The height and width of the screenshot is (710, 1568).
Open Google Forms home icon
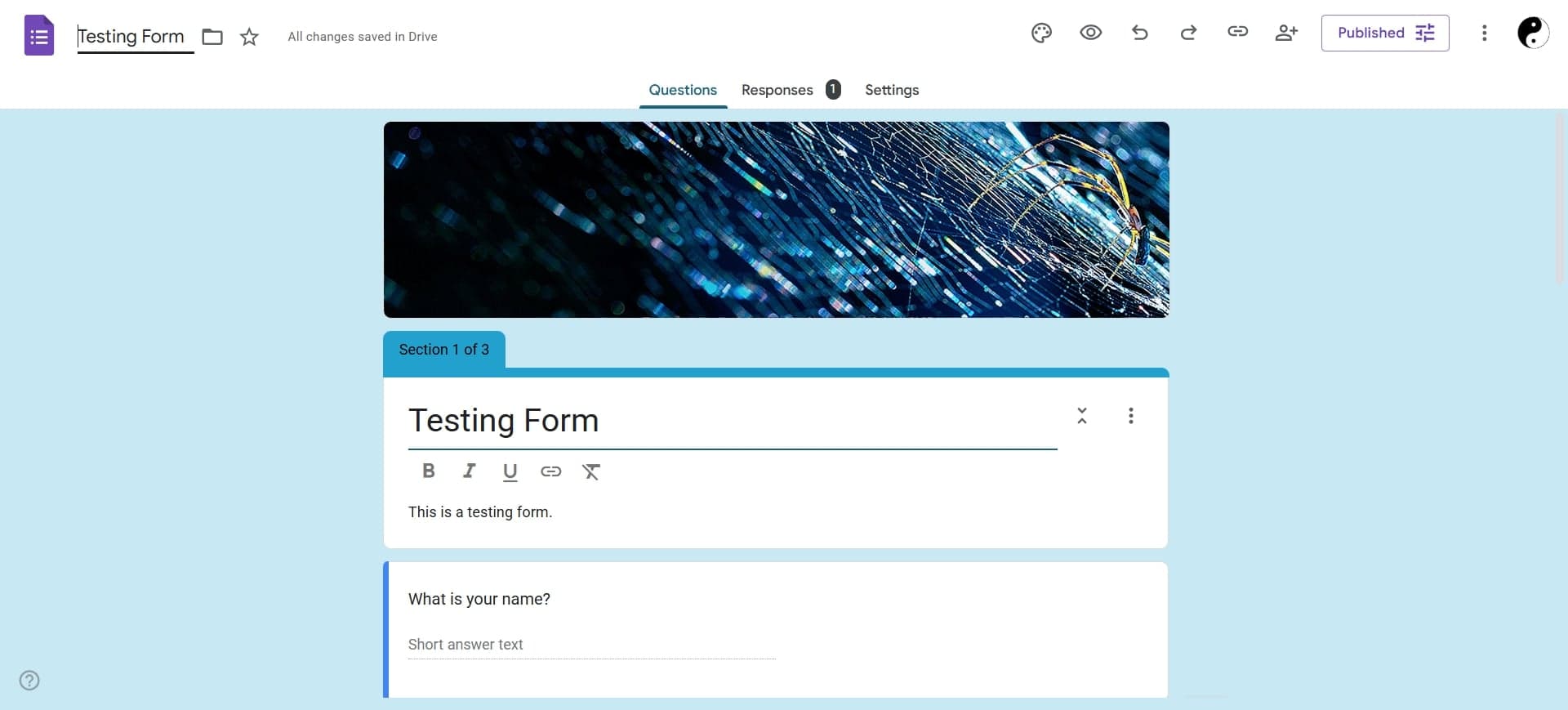point(39,36)
